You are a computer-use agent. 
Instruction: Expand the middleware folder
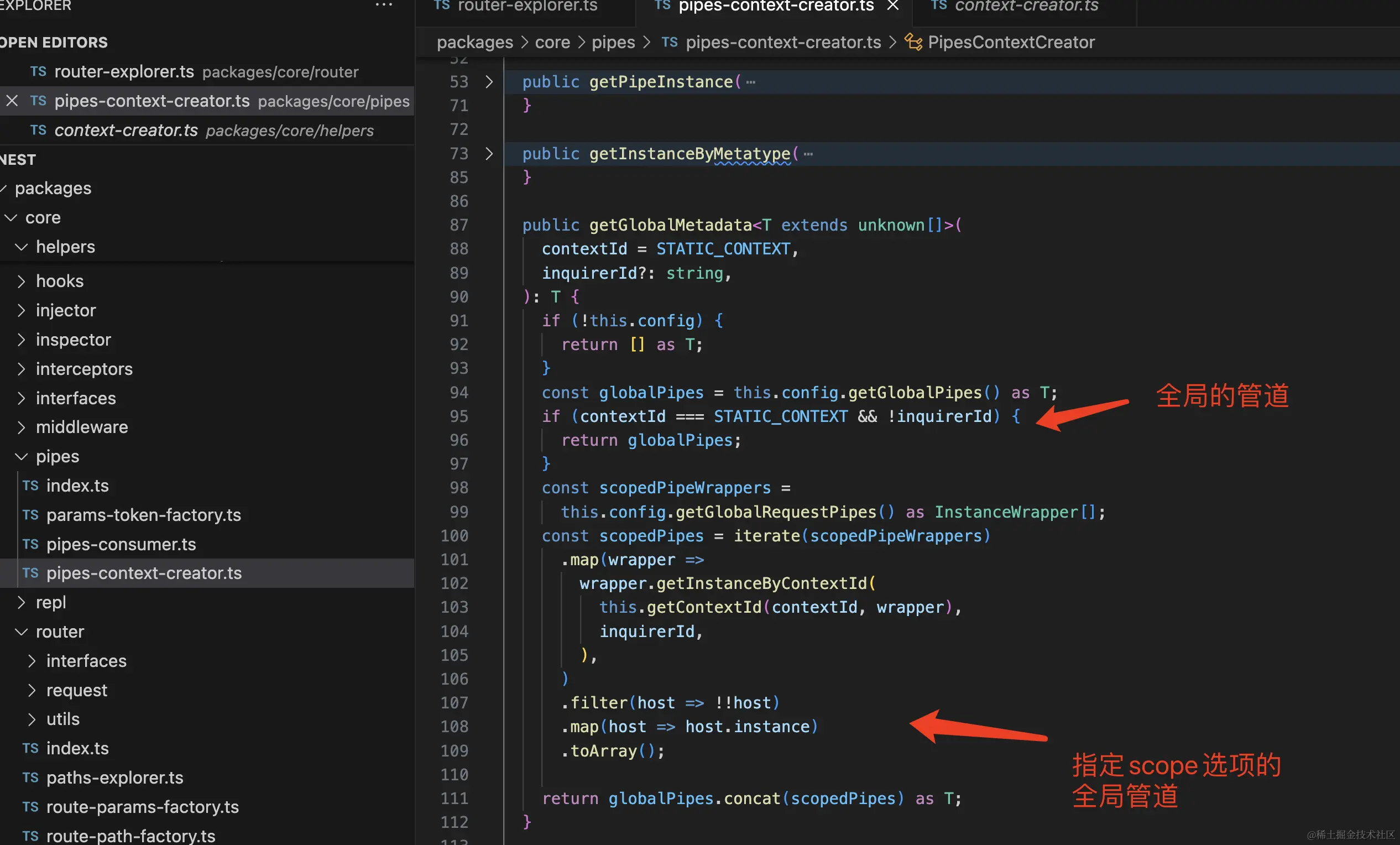[x=22, y=427]
